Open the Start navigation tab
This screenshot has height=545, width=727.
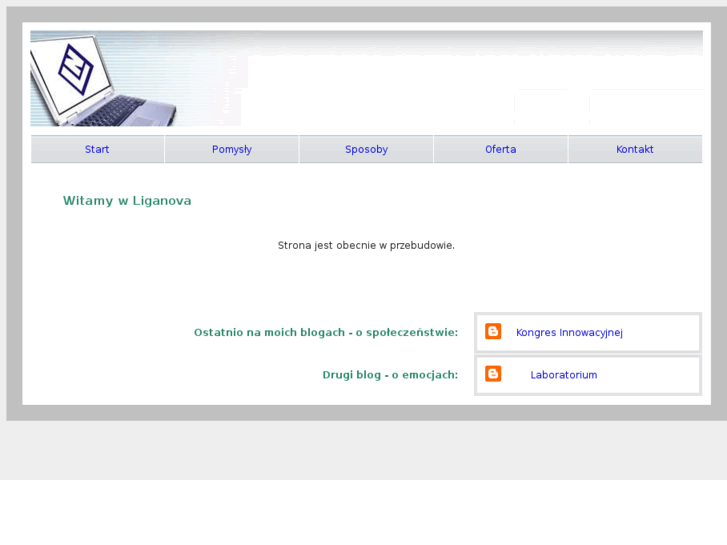pyautogui.click(x=97, y=149)
